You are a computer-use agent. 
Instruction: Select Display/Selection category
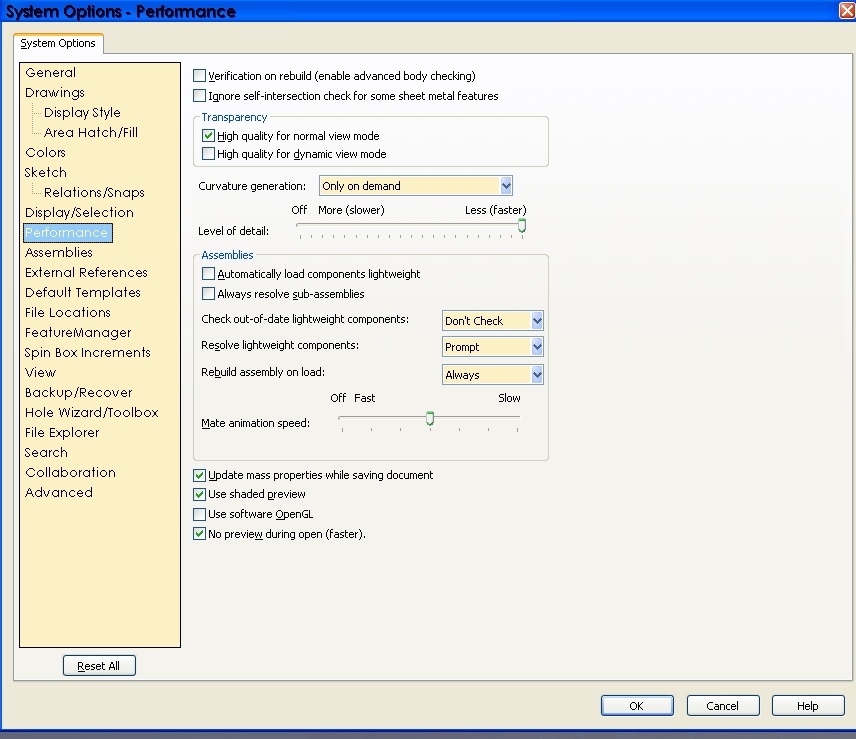click(79, 212)
